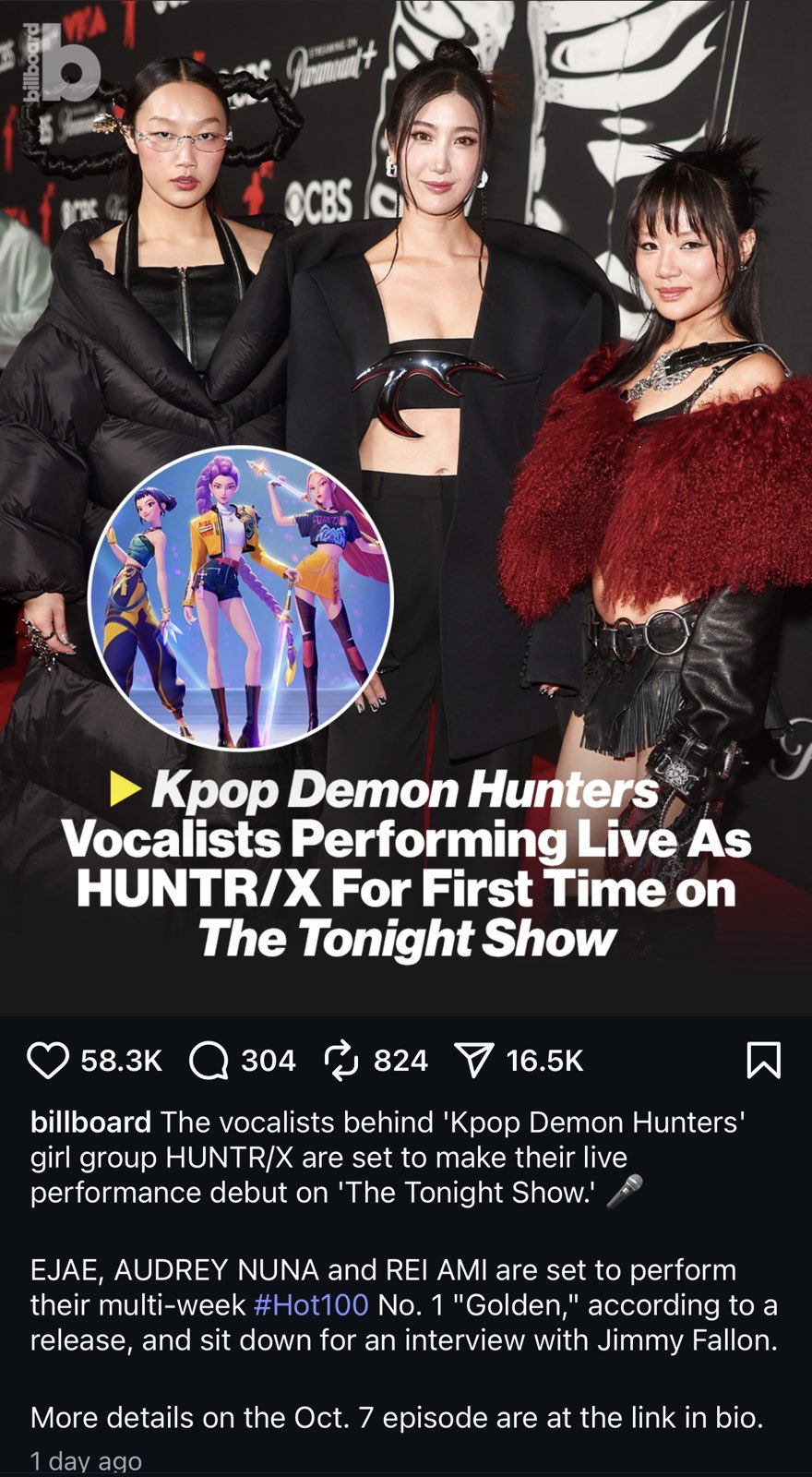Tap the microphone emoji in the caption
This screenshot has width=812, height=1477.
click(625, 1192)
